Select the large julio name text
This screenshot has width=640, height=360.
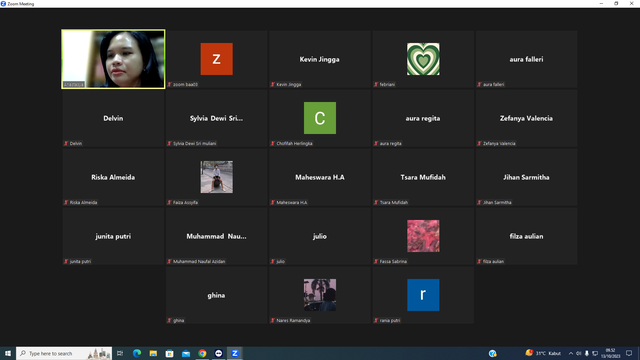pos(320,236)
